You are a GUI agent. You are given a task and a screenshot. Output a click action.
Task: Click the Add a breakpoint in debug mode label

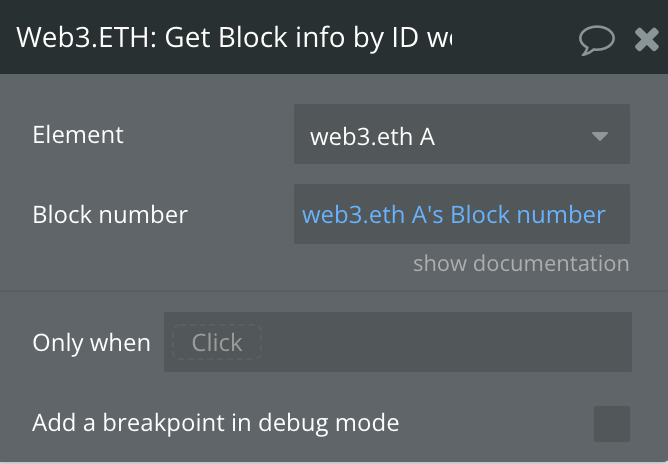[216, 423]
